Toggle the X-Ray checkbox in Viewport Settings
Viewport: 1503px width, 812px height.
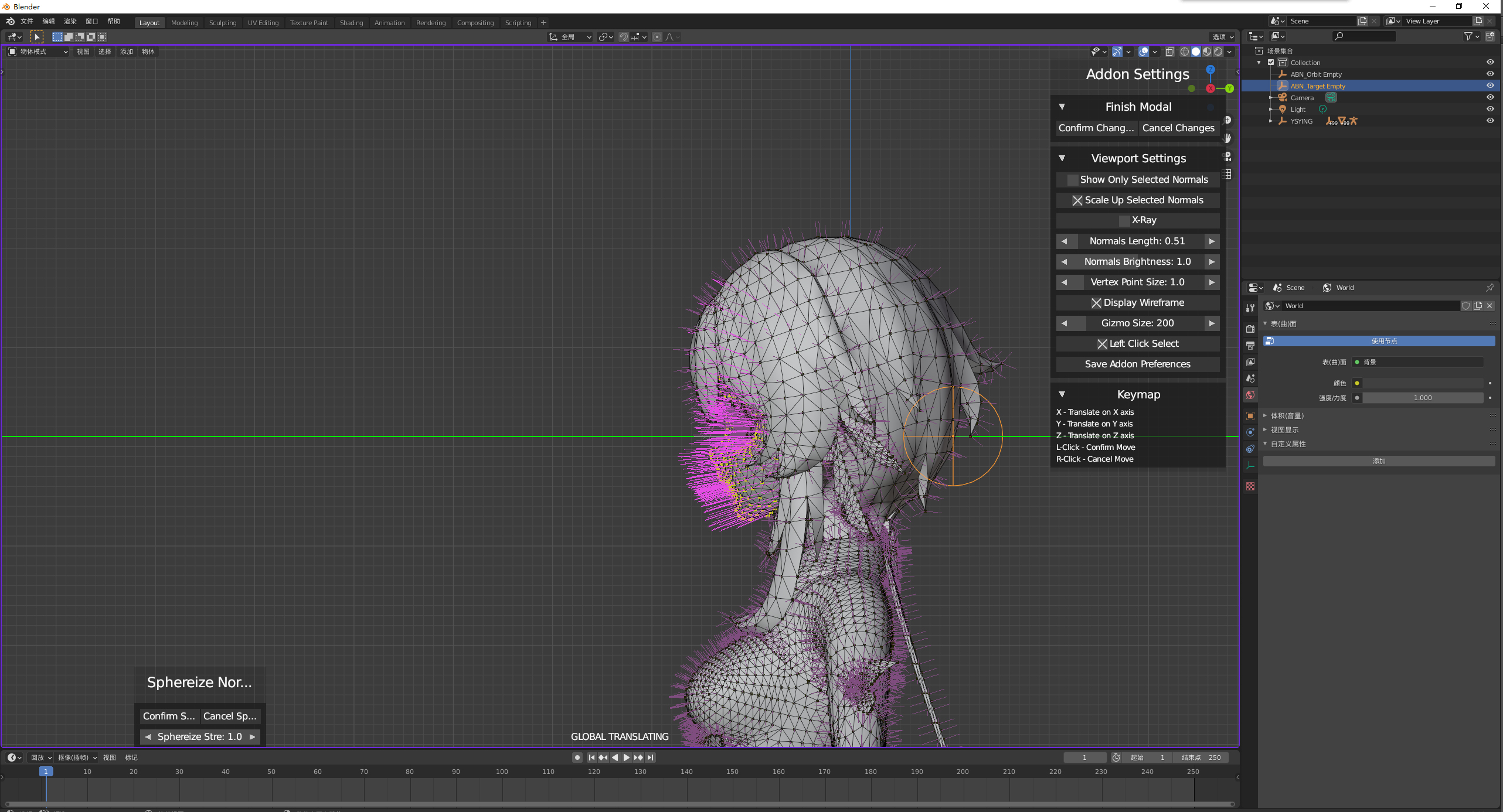[1124, 220]
